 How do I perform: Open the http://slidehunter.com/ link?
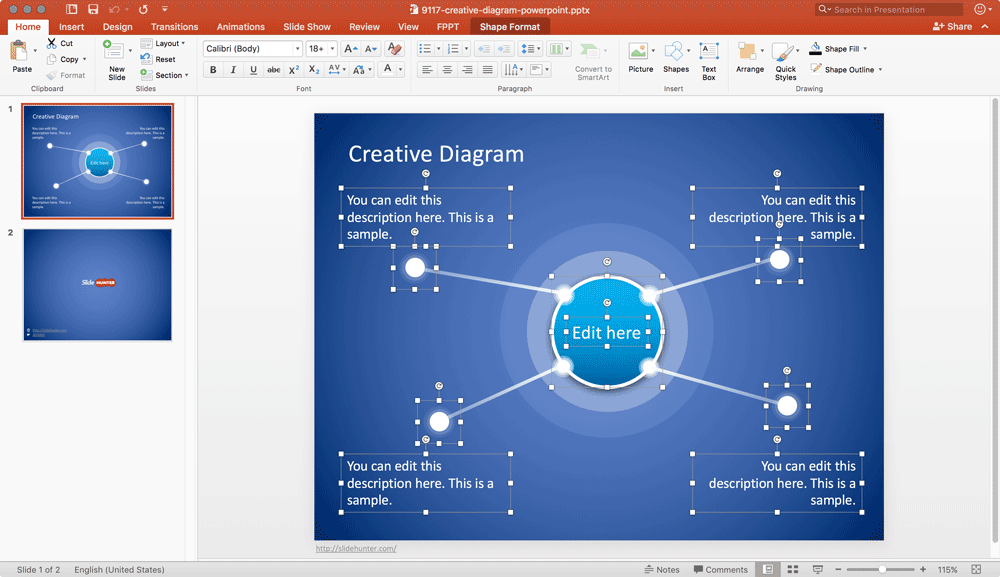(355, 548)
